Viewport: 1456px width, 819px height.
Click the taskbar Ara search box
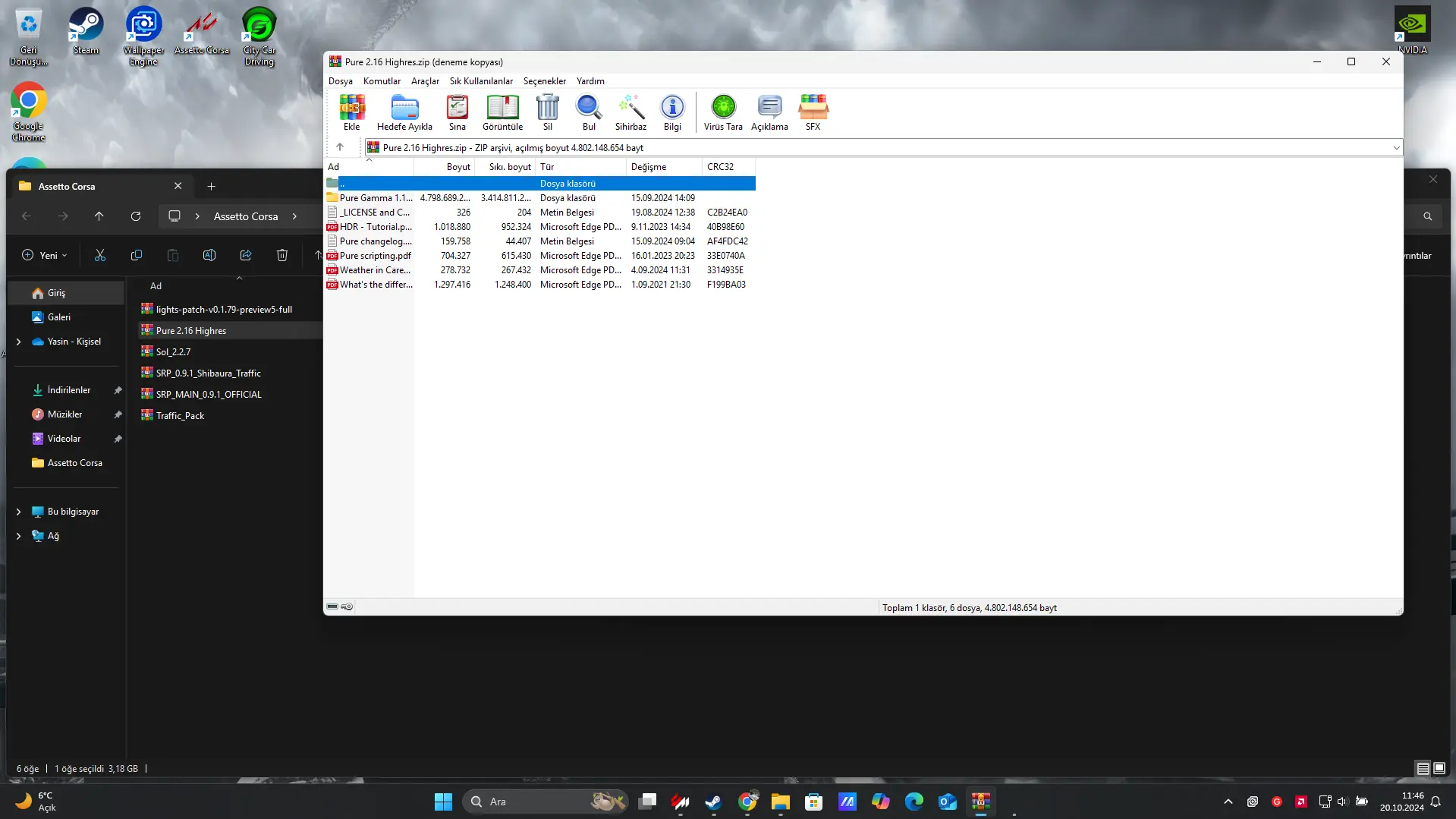tap(546, 802)
